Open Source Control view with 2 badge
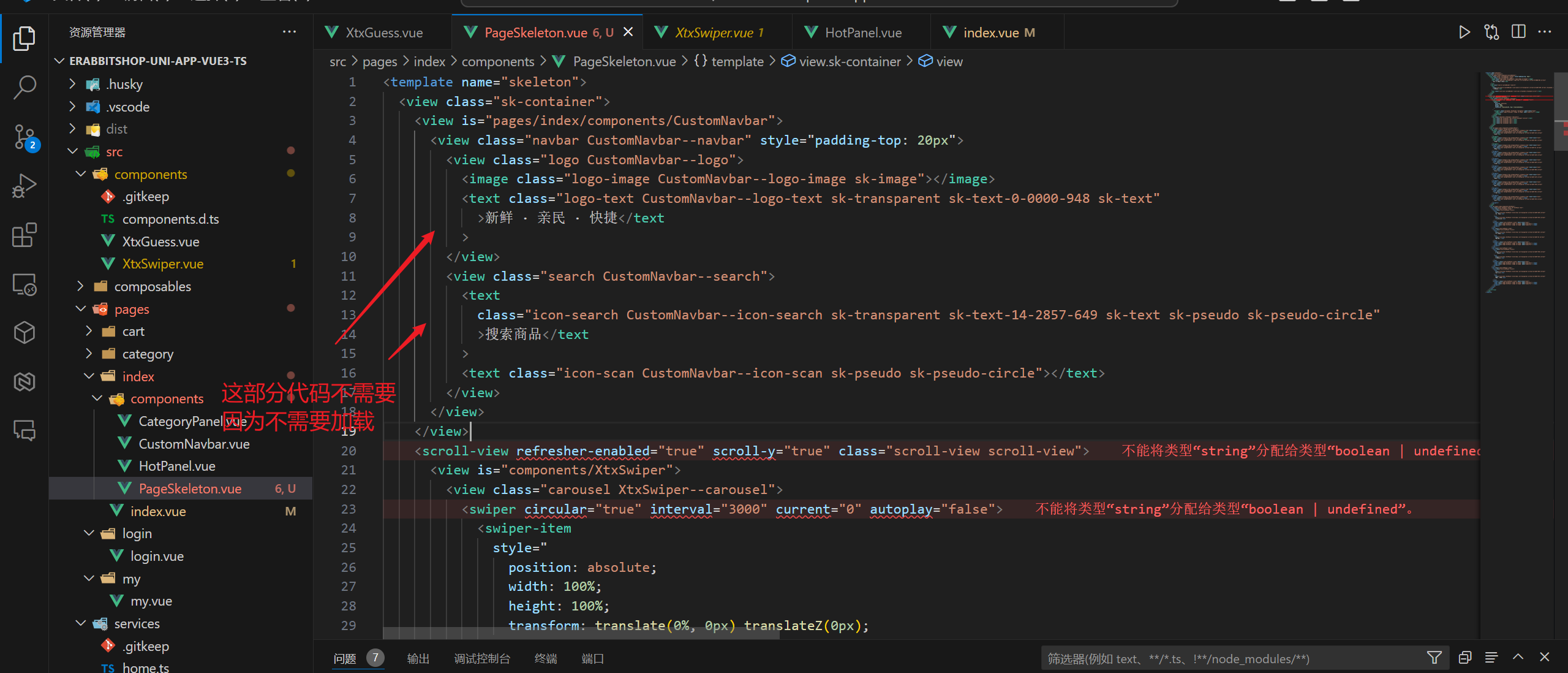The image size is (1568, 673). point(24,137)
